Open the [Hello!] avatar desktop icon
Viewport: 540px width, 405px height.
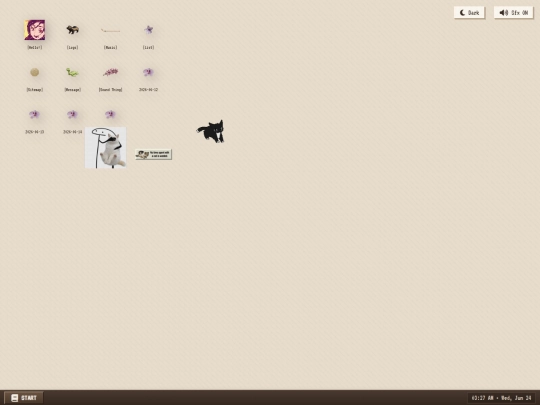tap(34, 30)
